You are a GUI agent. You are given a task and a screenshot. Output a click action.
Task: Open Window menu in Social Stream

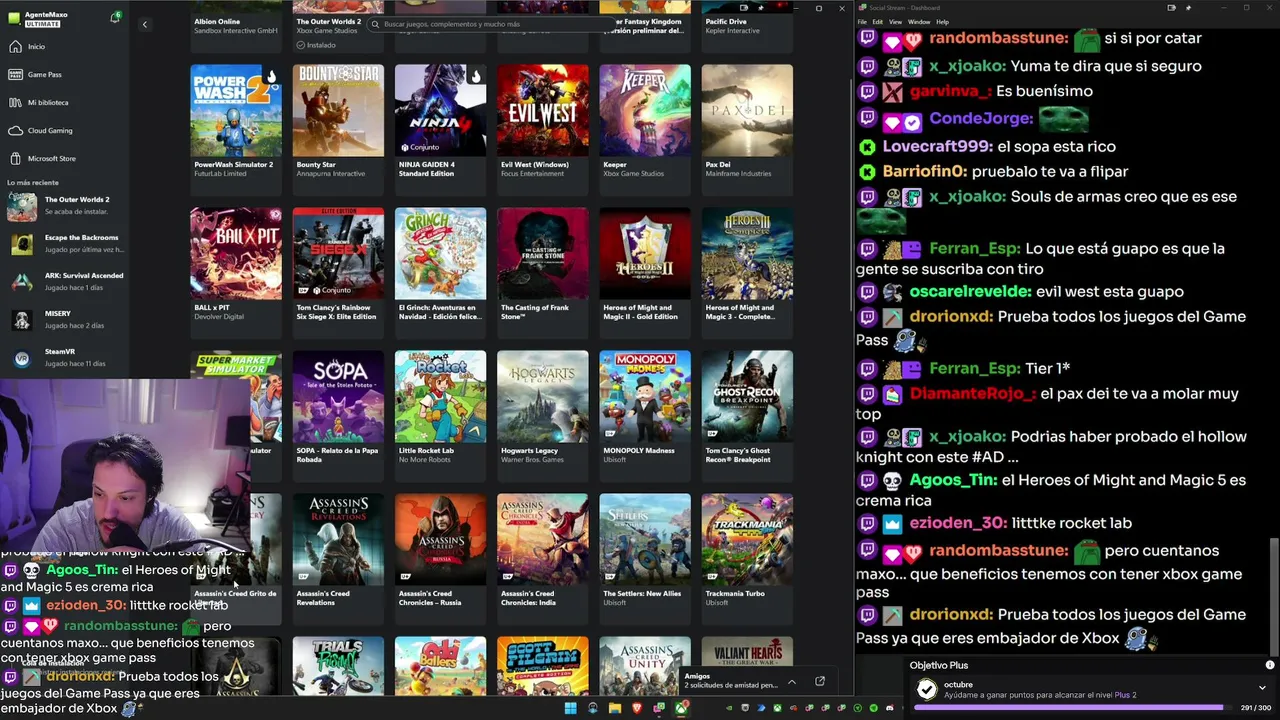(918, 22)
